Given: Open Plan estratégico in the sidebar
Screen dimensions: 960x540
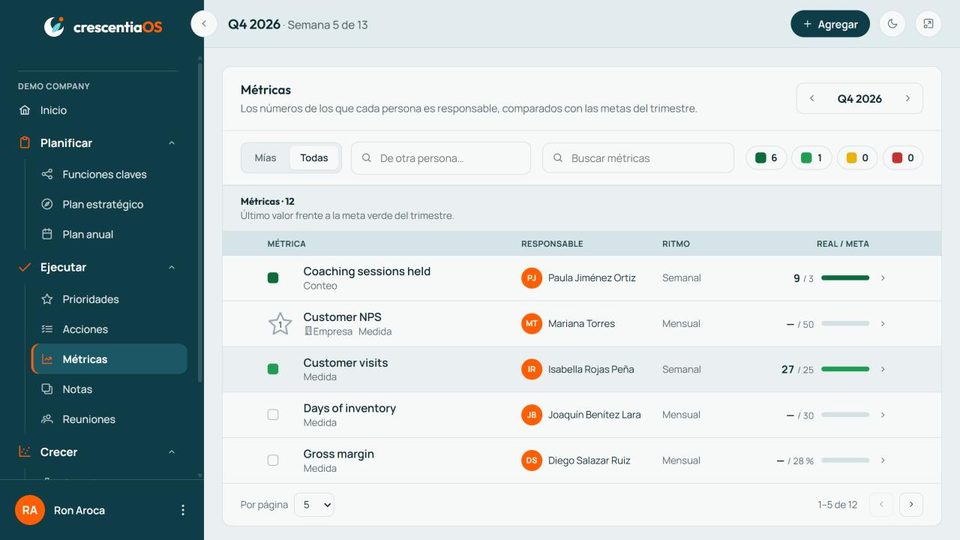Looking at the screenshot, I should (x=109, y=204).
